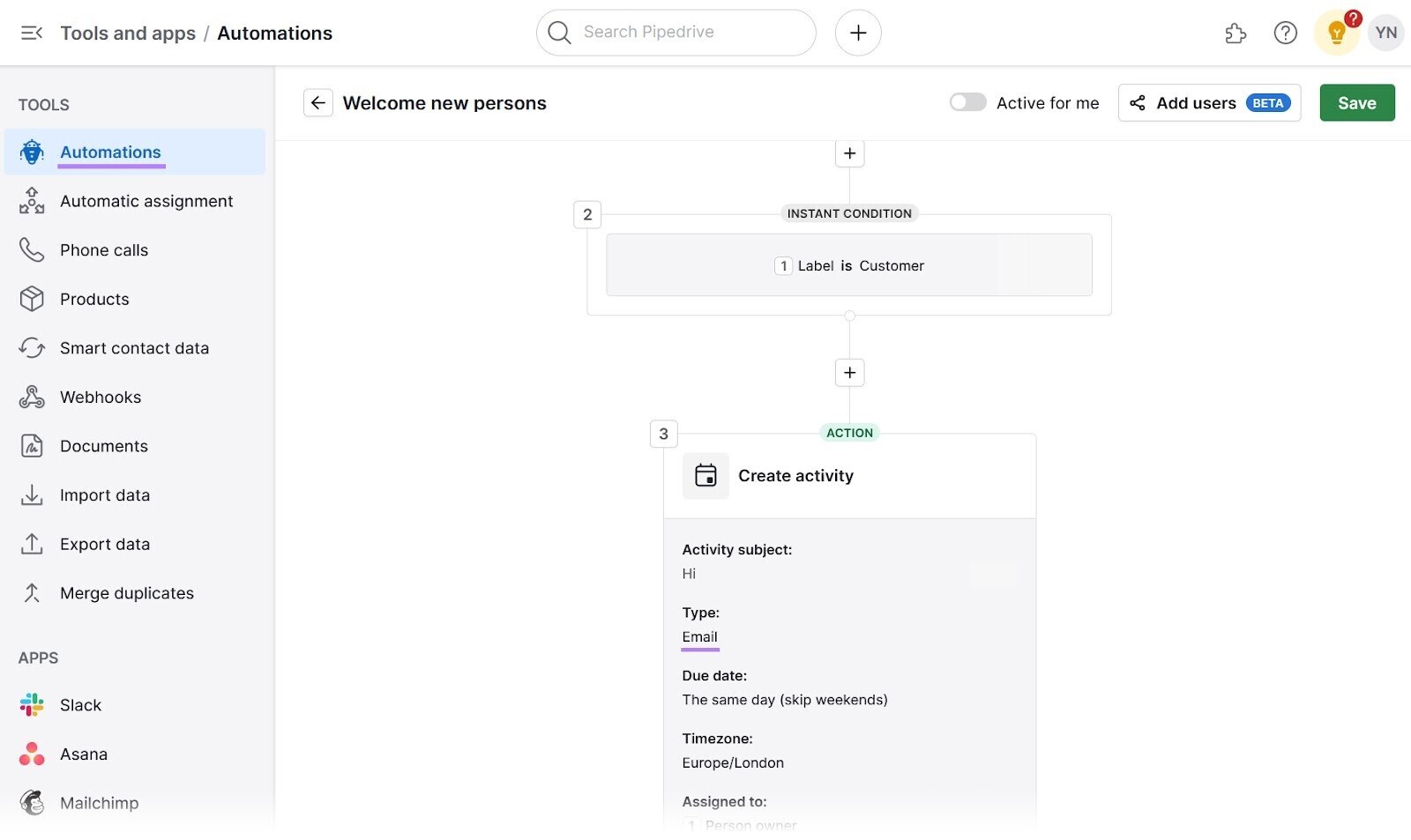Screen dimensions: 1411x840
Task: Open the quick add plus button in header
Action: 857,33
